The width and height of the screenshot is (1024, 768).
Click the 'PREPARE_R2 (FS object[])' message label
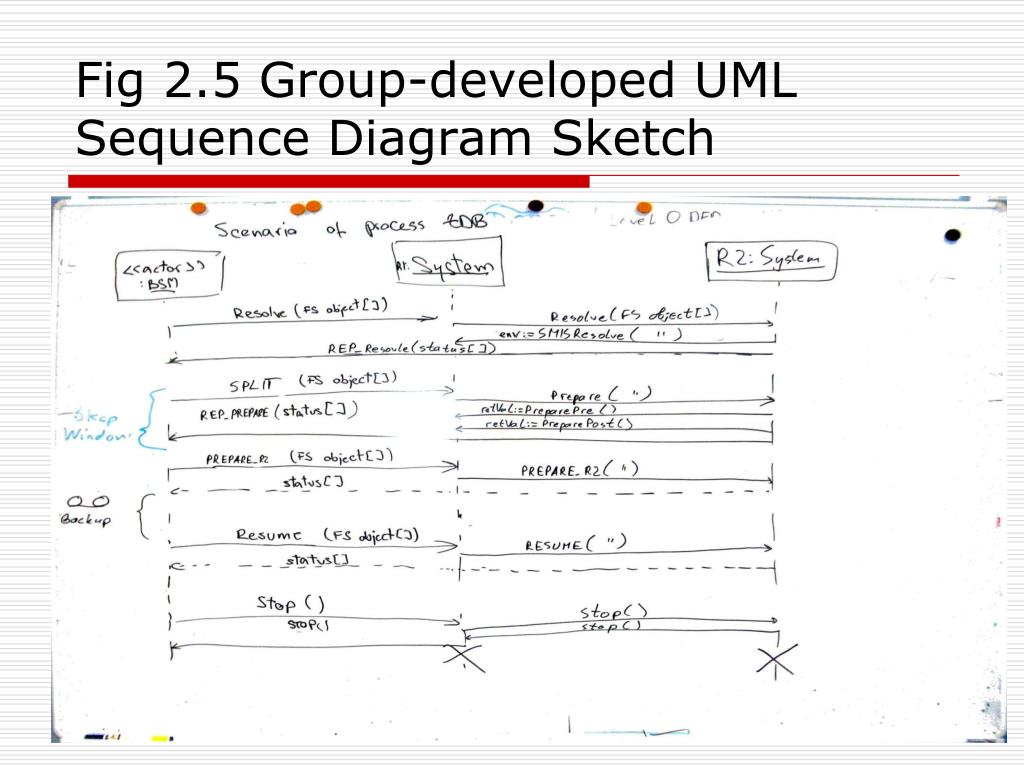300,457
